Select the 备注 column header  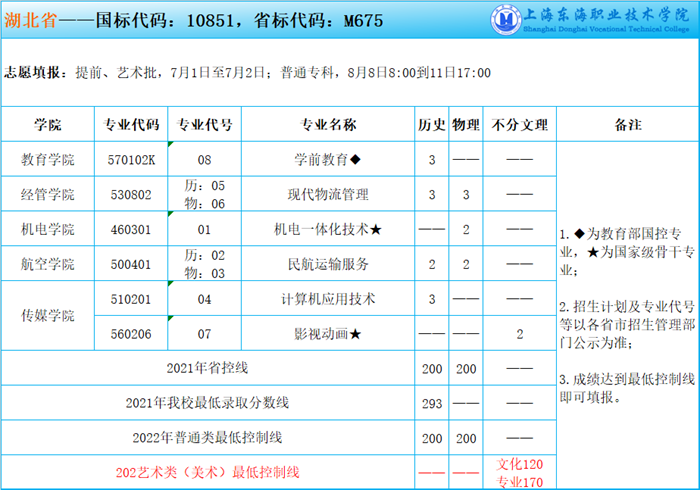pyautogui.click(x=626, y=125)
